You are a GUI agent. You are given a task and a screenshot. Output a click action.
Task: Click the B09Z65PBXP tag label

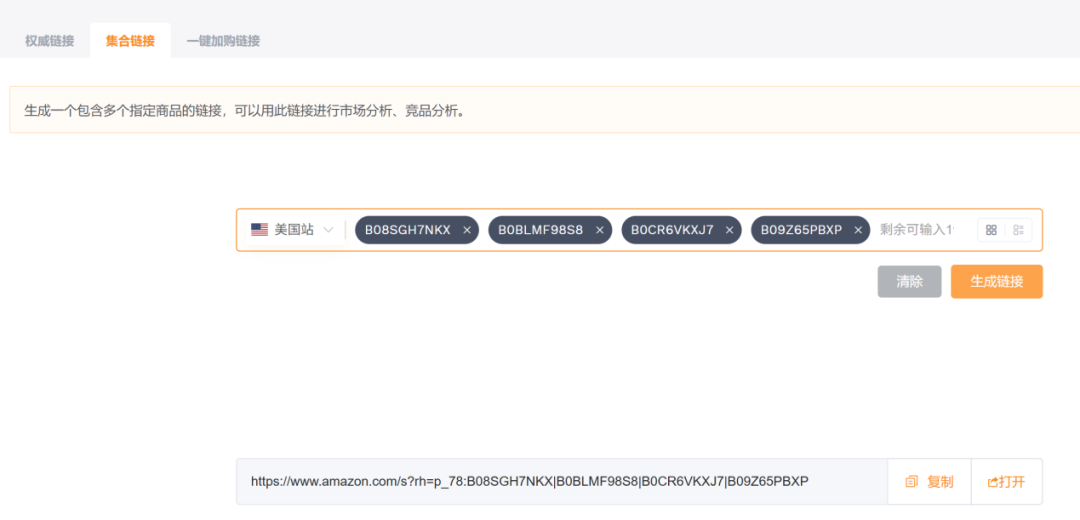(801, 230)
